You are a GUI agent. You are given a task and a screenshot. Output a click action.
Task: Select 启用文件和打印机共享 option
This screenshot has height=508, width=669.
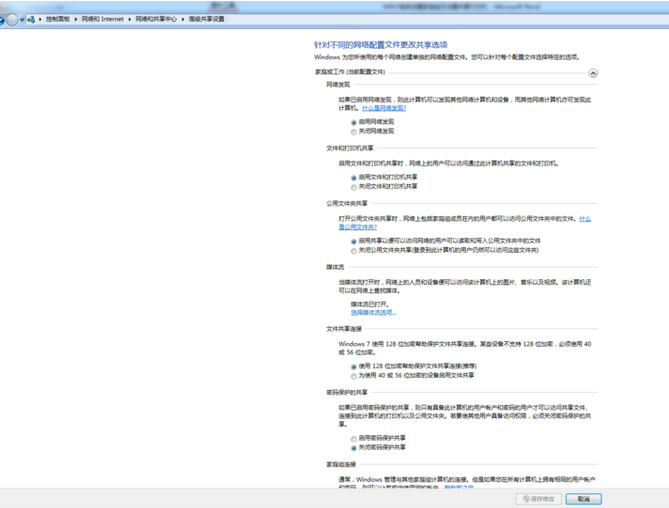point(354,178)
